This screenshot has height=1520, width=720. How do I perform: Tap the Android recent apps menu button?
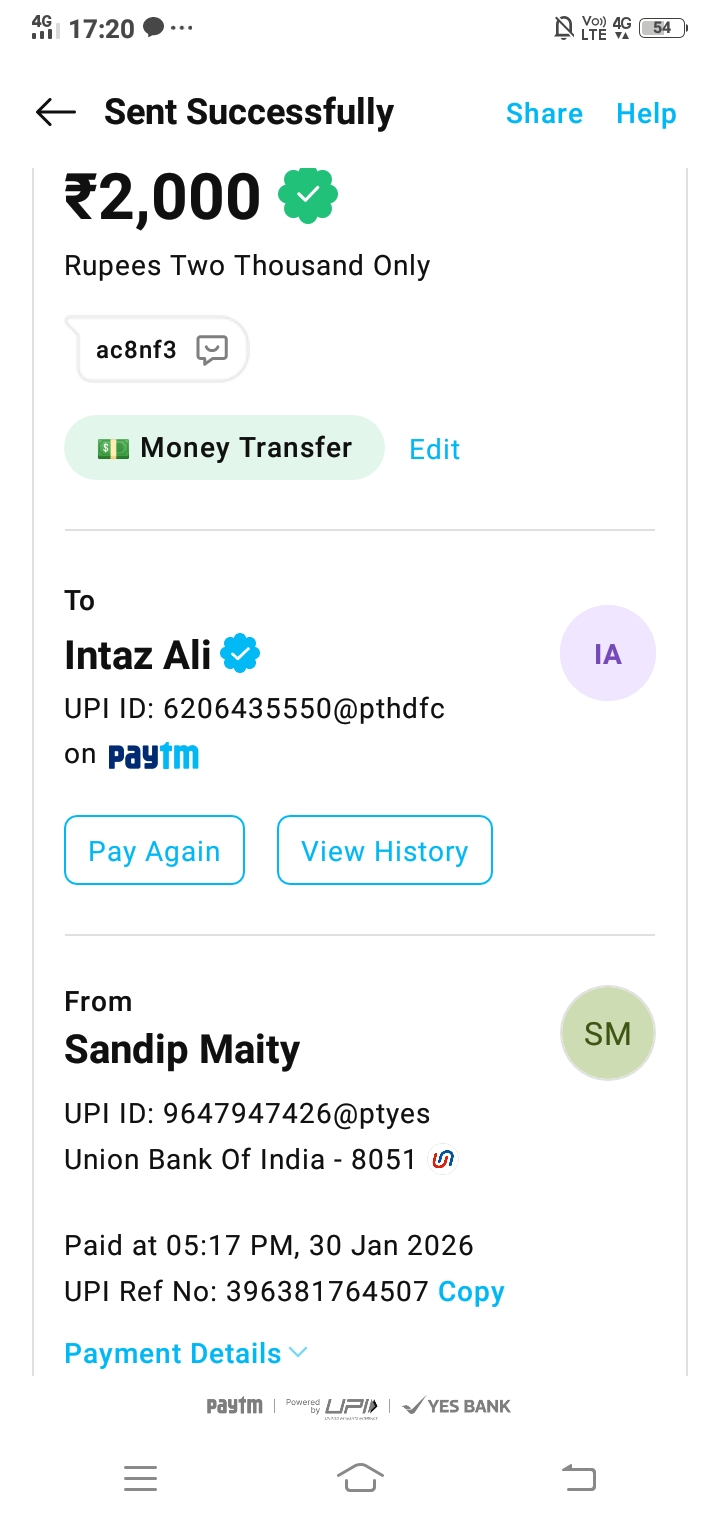pos(141,1477)
